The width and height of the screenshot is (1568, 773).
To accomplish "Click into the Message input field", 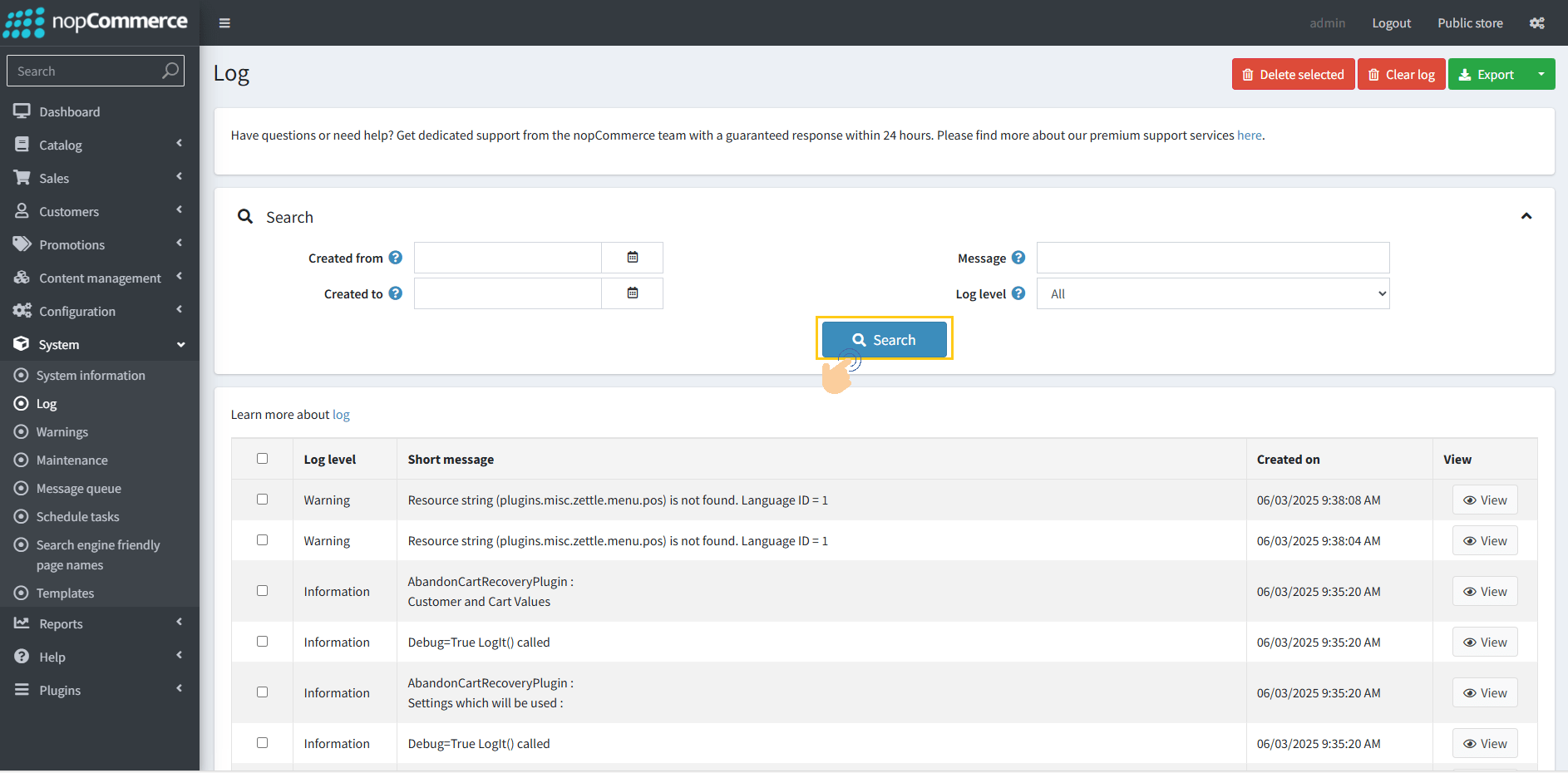I will pos(1212,258).
